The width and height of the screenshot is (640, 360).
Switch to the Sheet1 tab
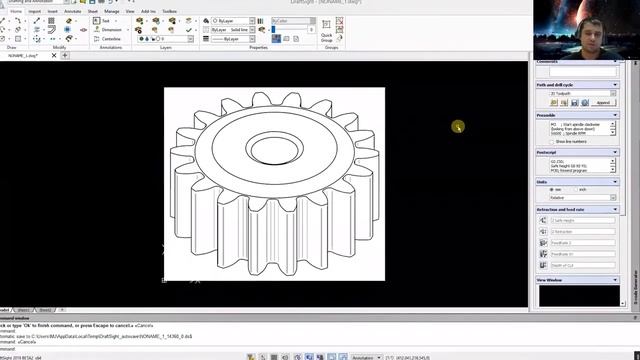pyautogui.click(x=23, y=310)
